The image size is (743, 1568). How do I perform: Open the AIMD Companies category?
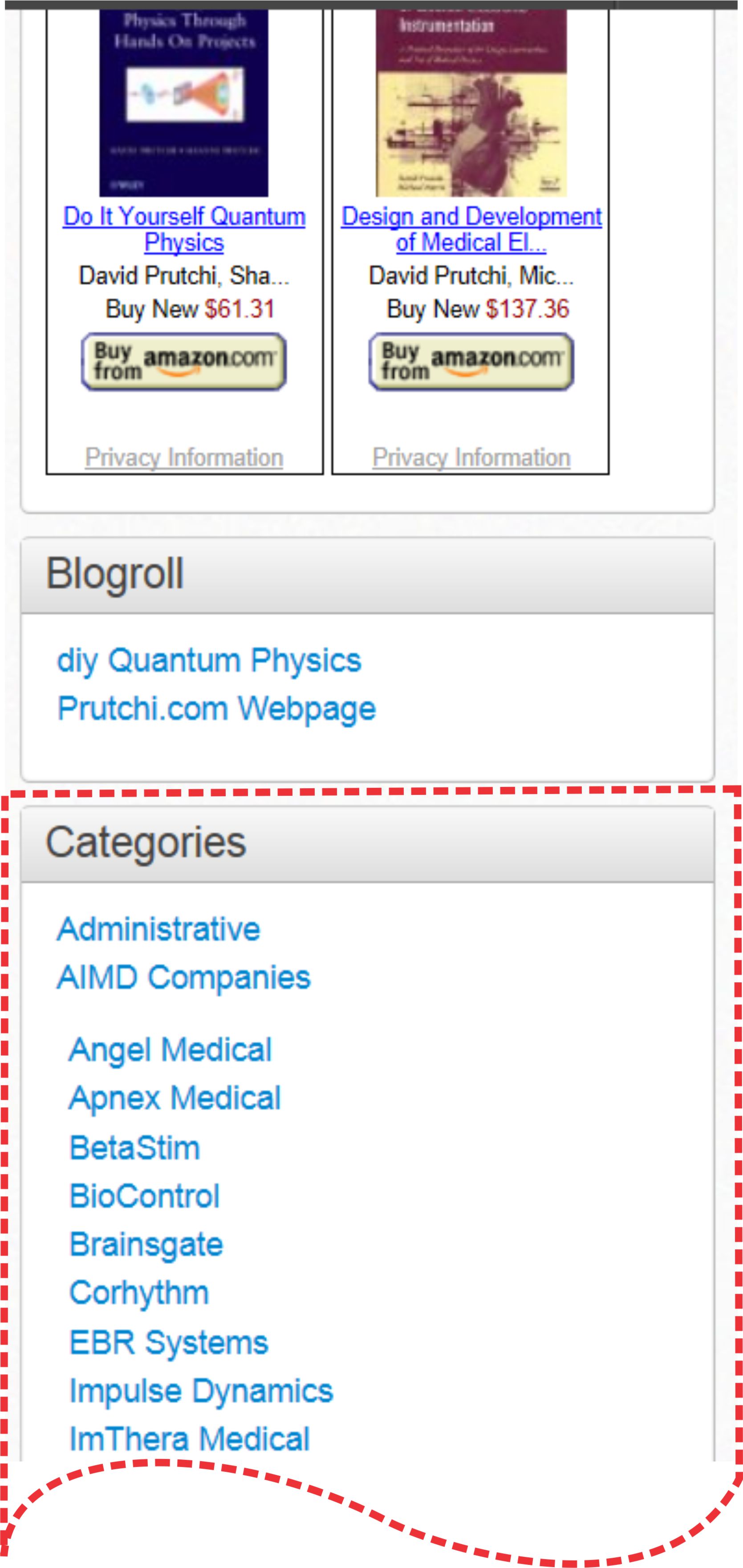183,977
